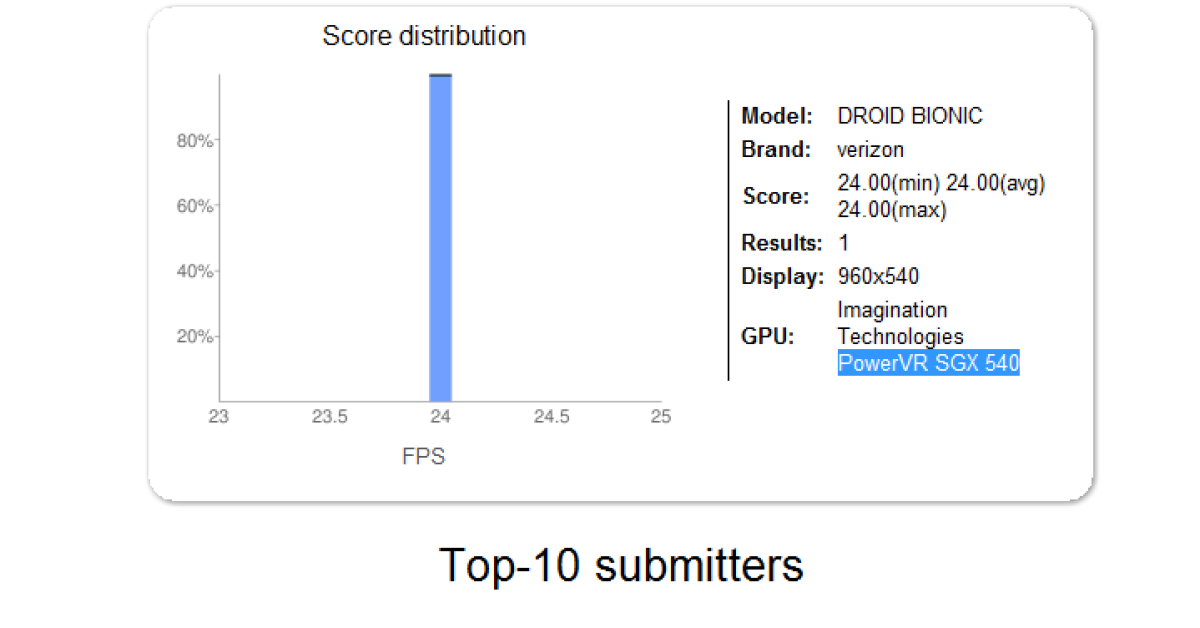
Task: Select highlighted text 'PowerVR SGX 540'
Action: pos(928,363)
